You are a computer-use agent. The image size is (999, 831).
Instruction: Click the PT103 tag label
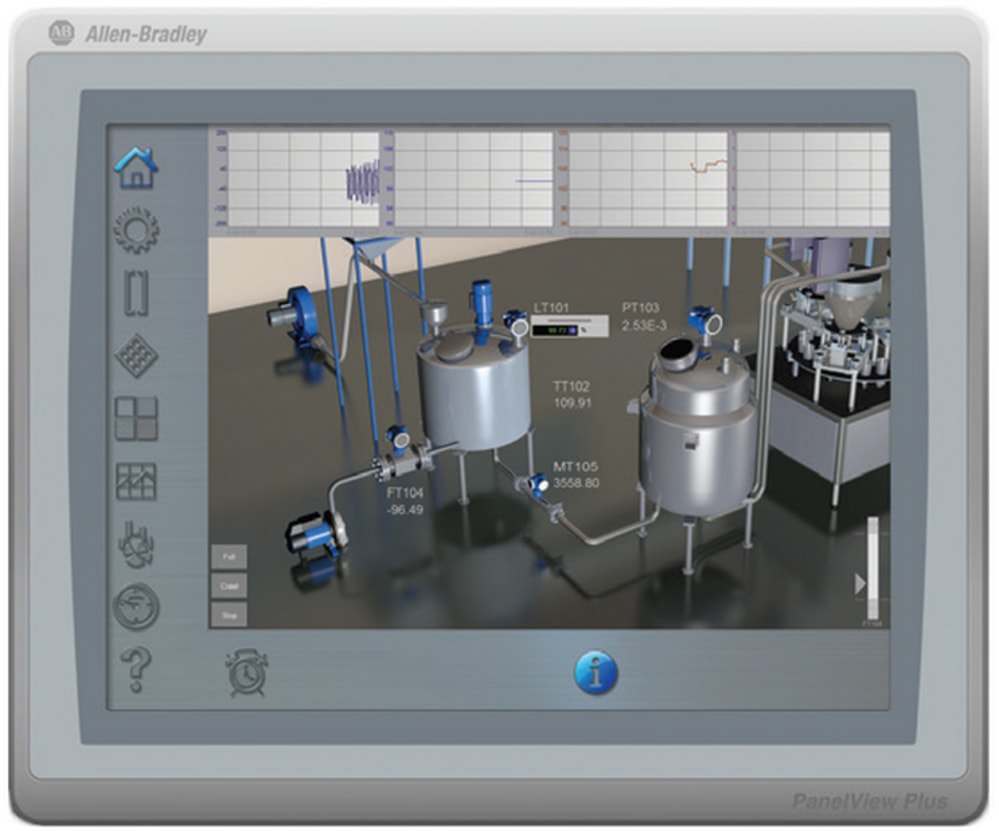[640, 308]
